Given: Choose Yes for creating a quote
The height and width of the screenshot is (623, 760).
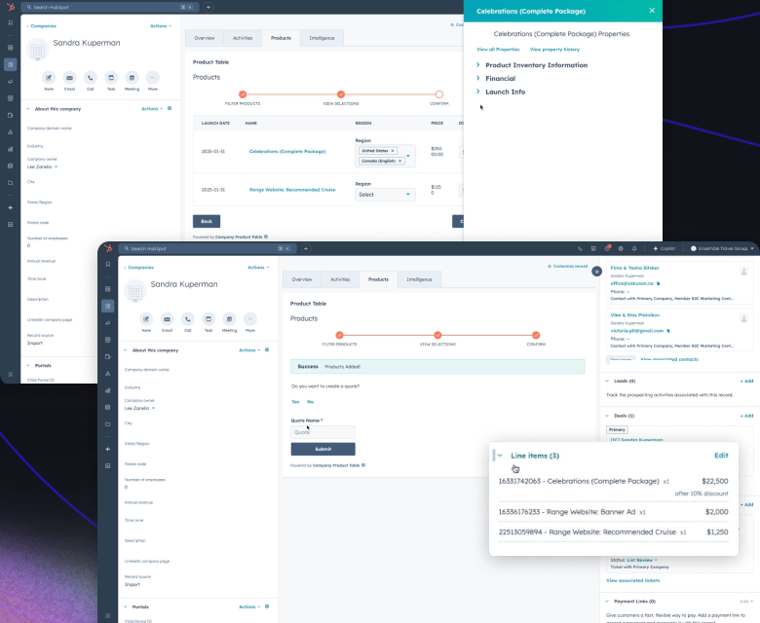Looking at the screenshot, I should [x=295, y=402].
